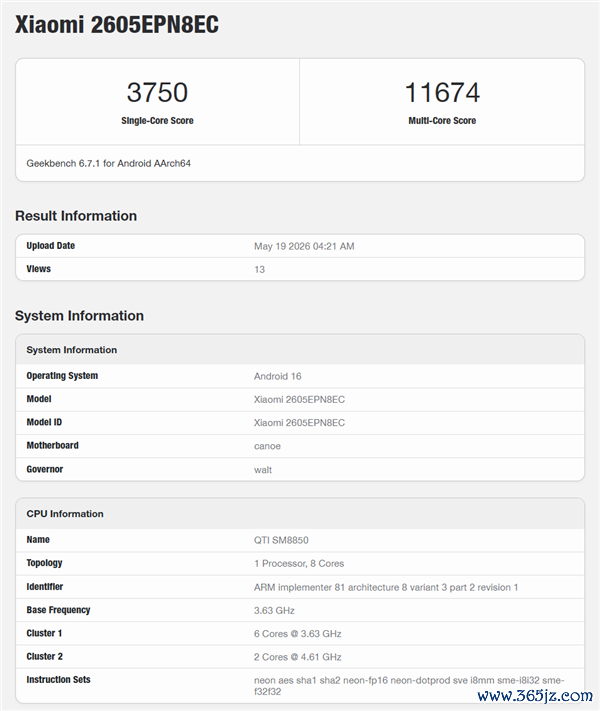Viewport: 600px width, 711px height.
Task: Click the Base Frequency row label
Action: (x=59, y=610)
